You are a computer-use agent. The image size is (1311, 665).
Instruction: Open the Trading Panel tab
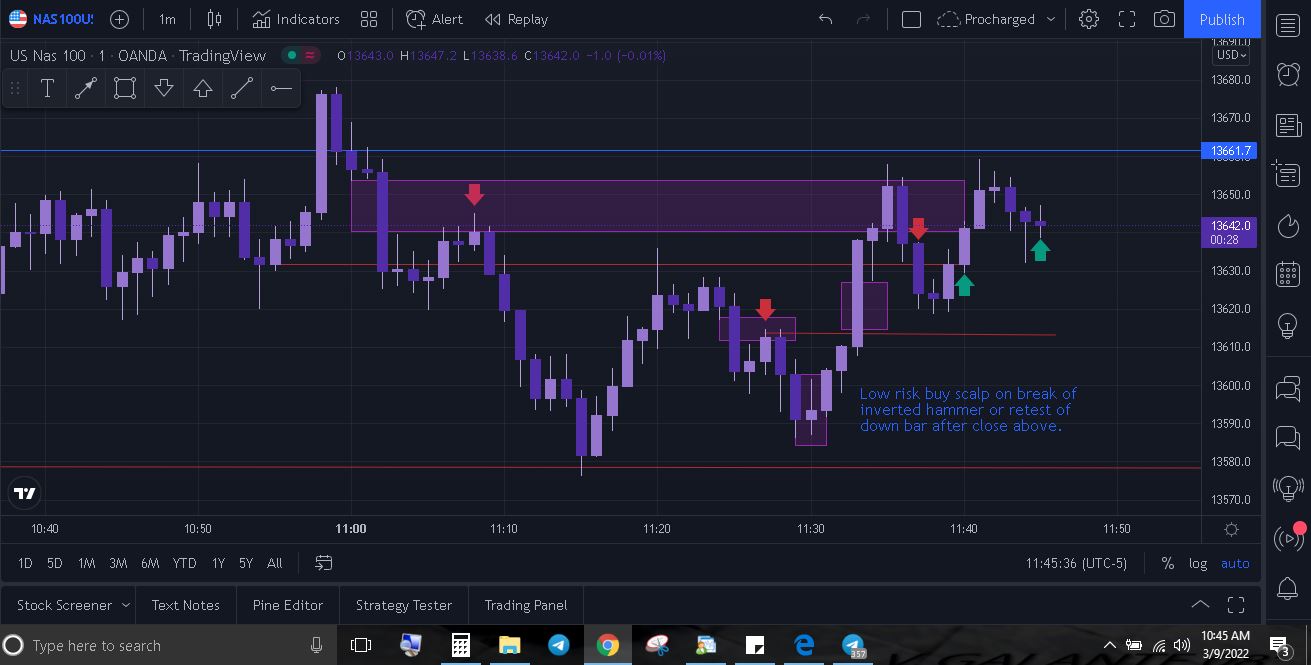[526, 605]
